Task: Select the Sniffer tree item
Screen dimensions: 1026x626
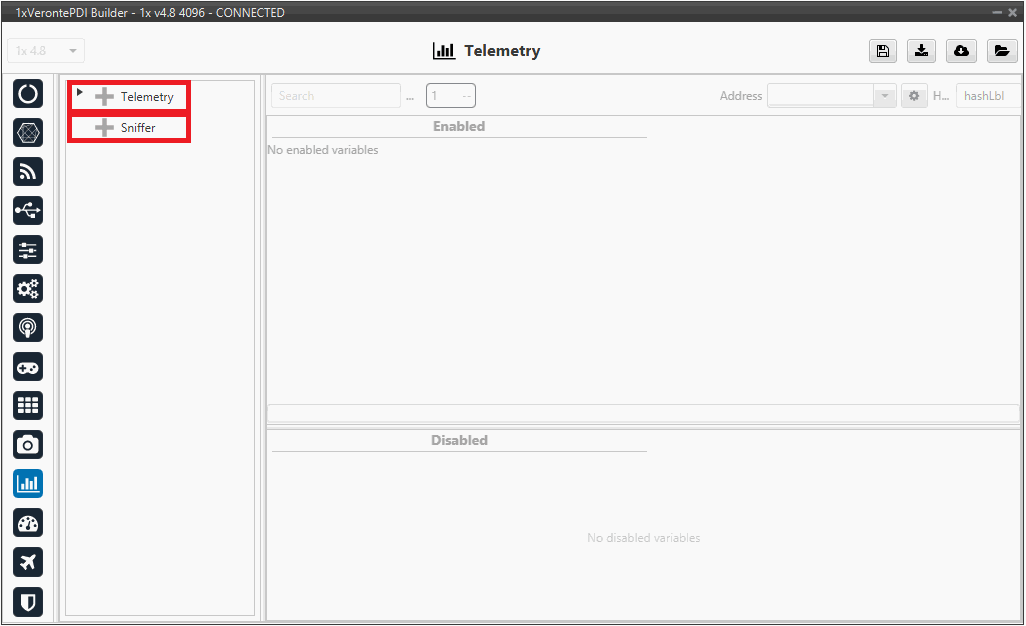Action: 138,128
